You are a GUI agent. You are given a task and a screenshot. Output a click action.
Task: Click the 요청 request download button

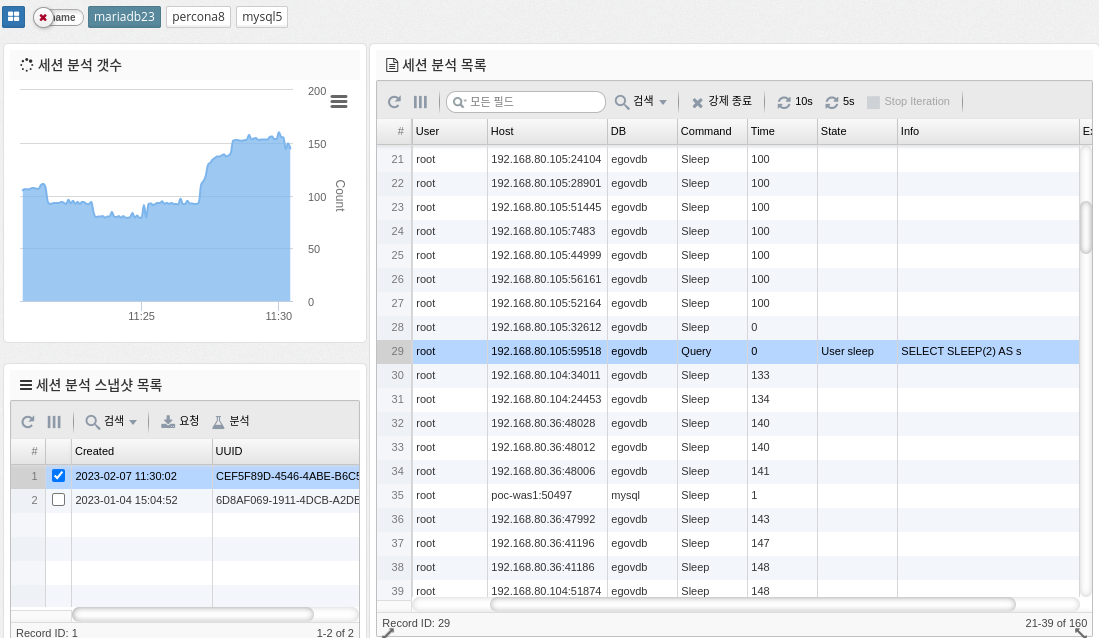[x=180, y=422]
